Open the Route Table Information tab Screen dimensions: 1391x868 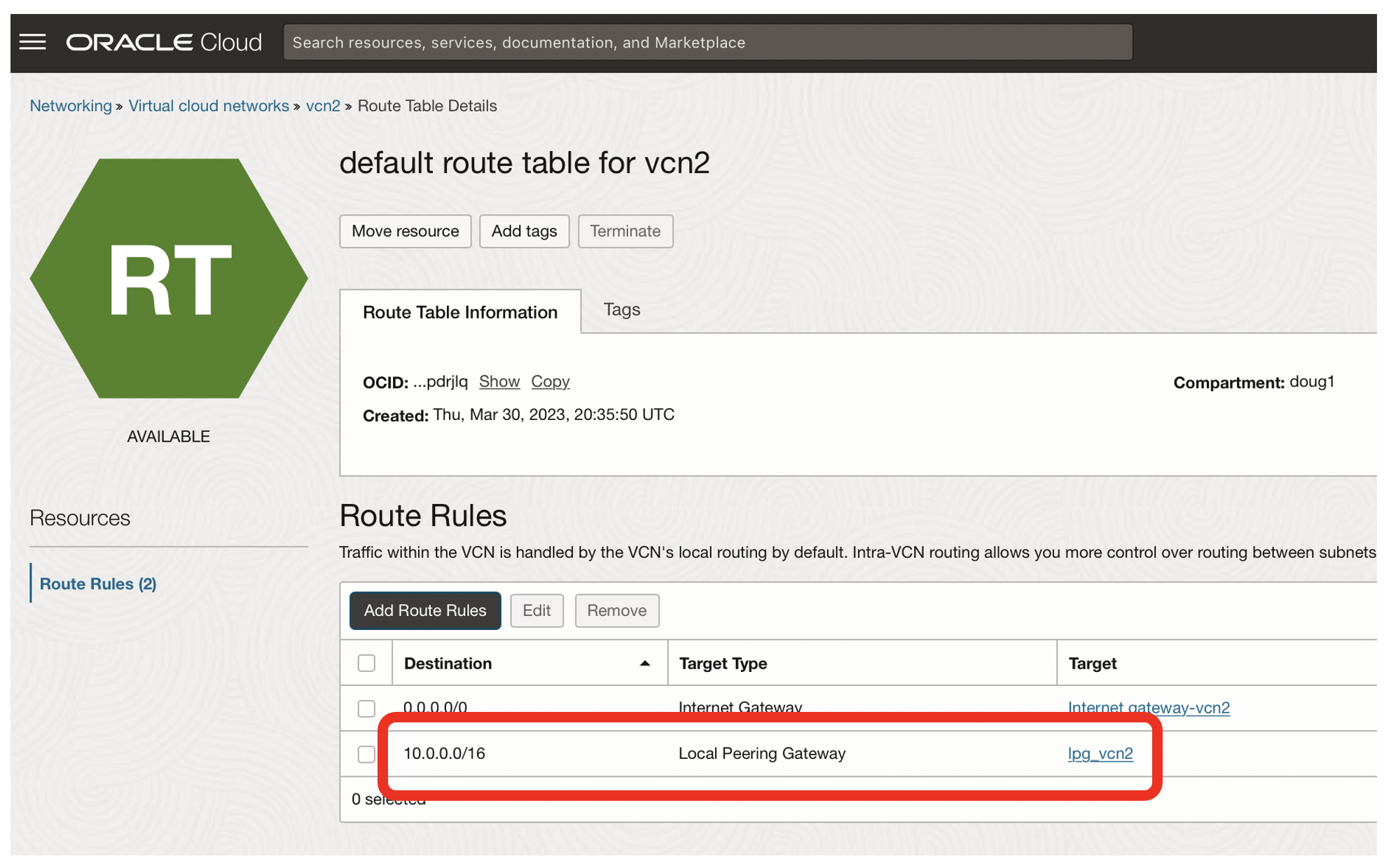pyautogui.click(x=459, y=311)
